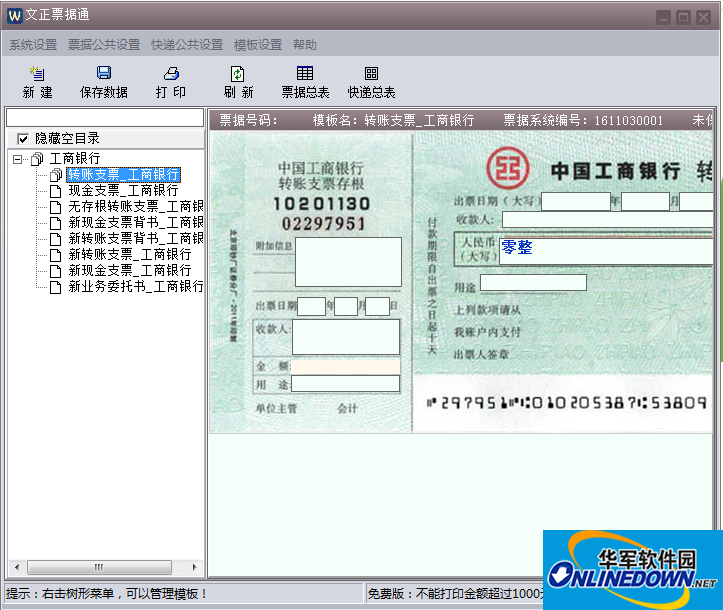The height and width of the screenshot is (610, 723).
Task: Open the 系统设置 menu
Action: (33, 45)
